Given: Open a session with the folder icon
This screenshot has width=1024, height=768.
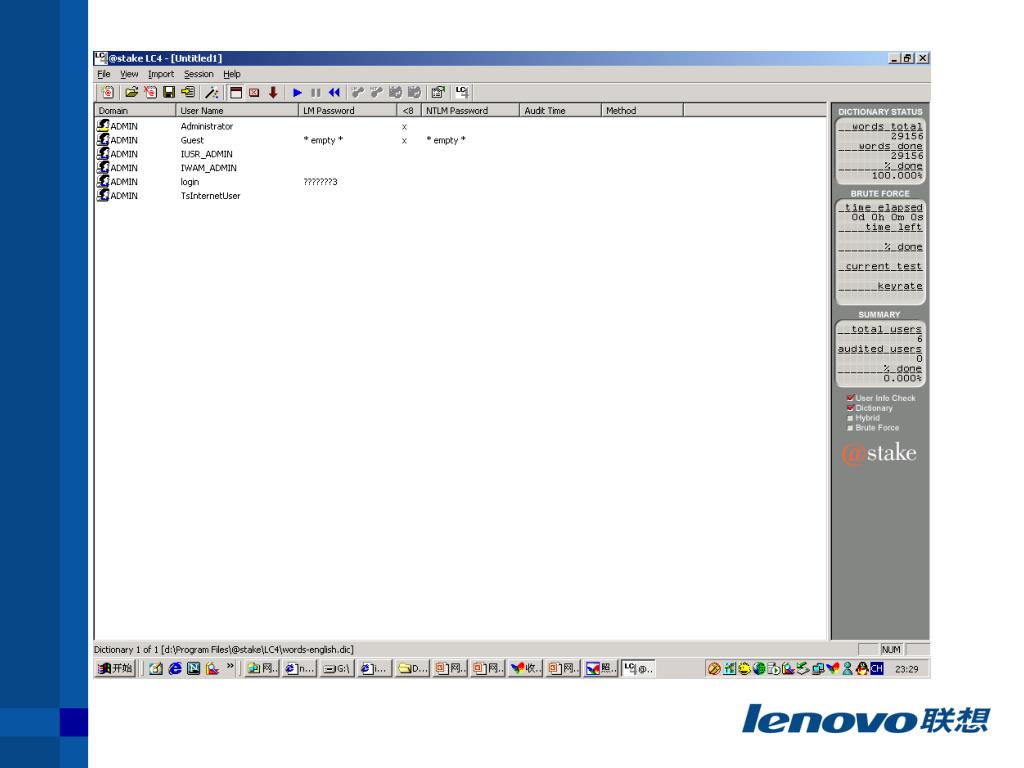Looking at the screenshot, I should click(x=131, y=93).
